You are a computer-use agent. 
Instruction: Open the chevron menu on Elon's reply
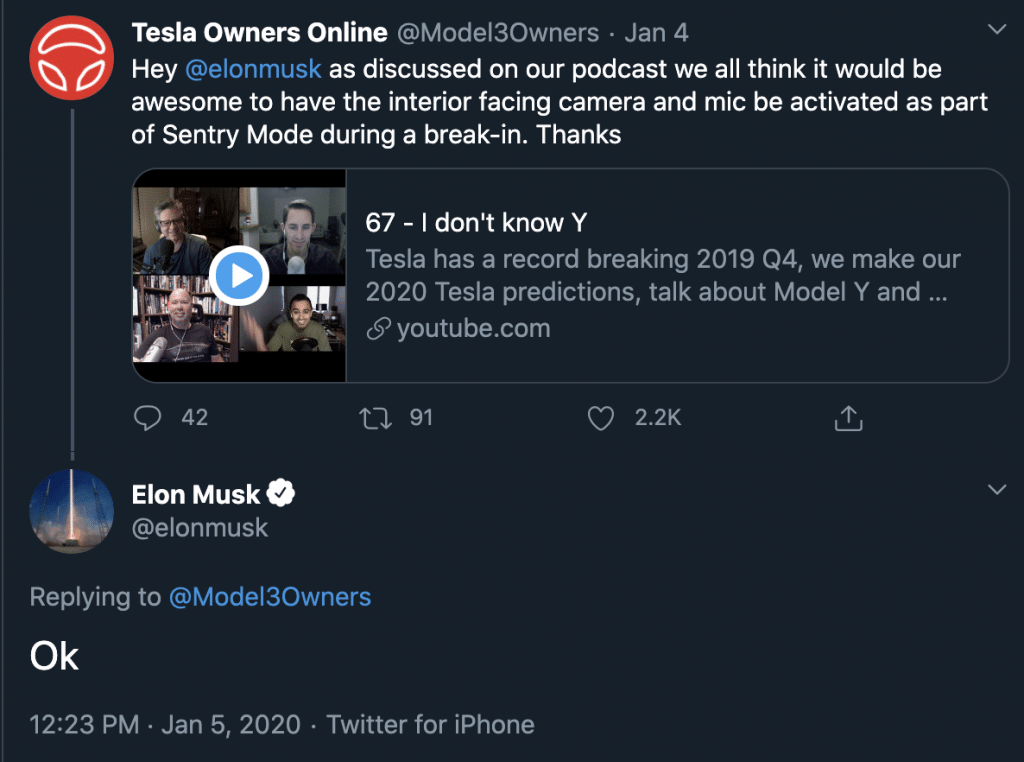click(996, 489)
